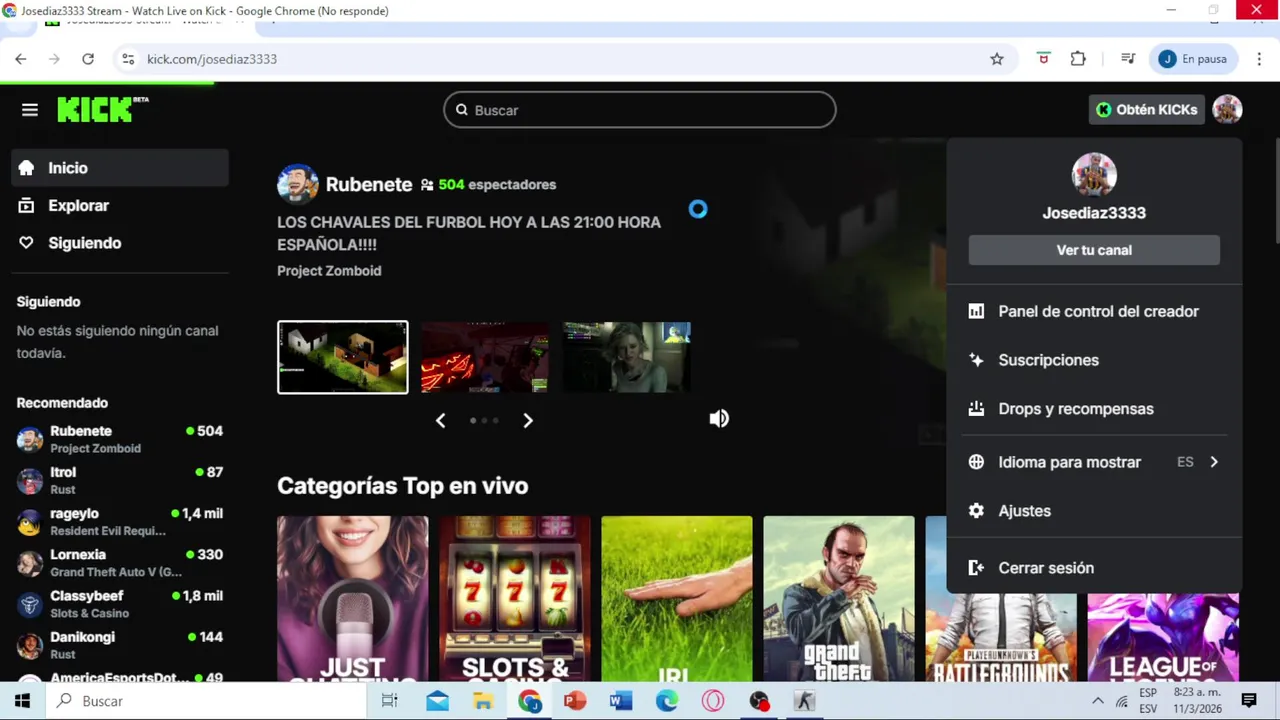Open Idioma para mostrar option
This screenshot has height=720, width=1280.
tap(1094, 462)
